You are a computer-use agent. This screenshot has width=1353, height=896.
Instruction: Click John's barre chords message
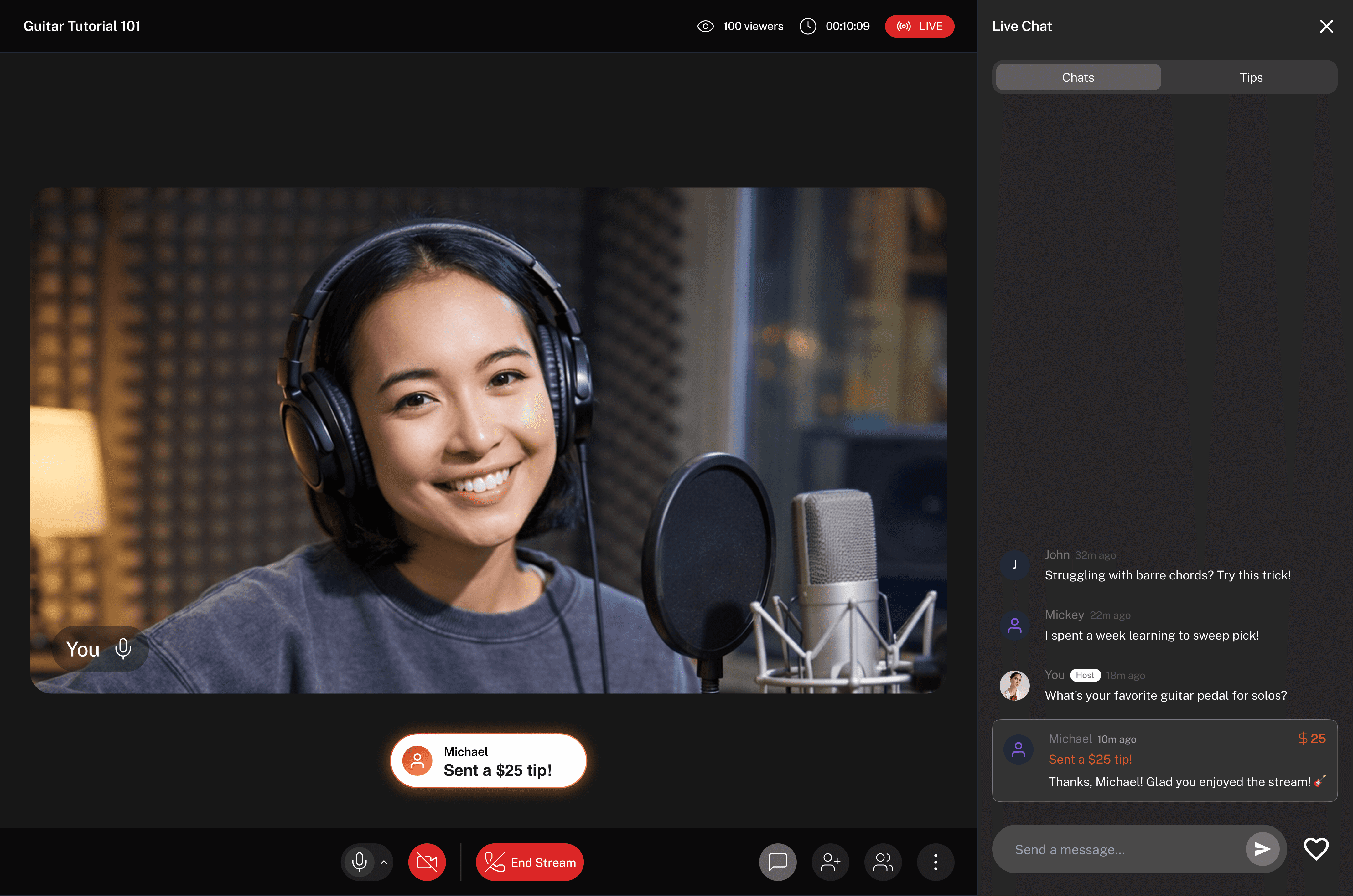(1167, 575)
